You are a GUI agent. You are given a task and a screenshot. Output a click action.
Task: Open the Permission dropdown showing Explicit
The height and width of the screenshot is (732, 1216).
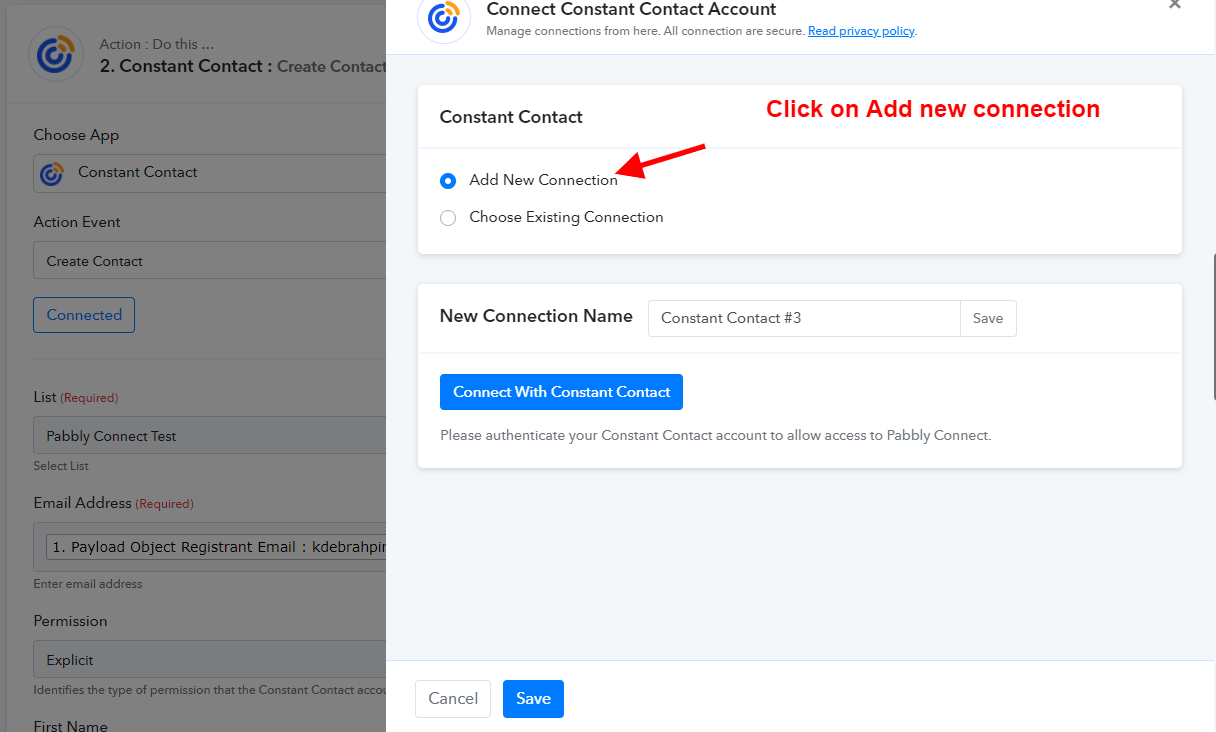pyautogui.click(x=210, y=660)
